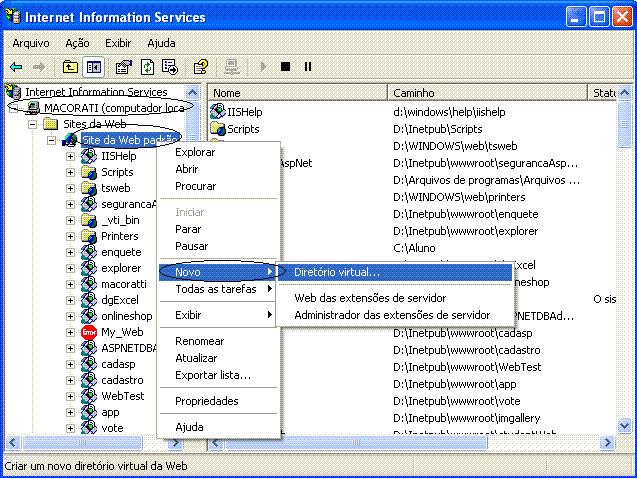Expand the My_Web tree node
637x478 pixels.
[70, 333]
